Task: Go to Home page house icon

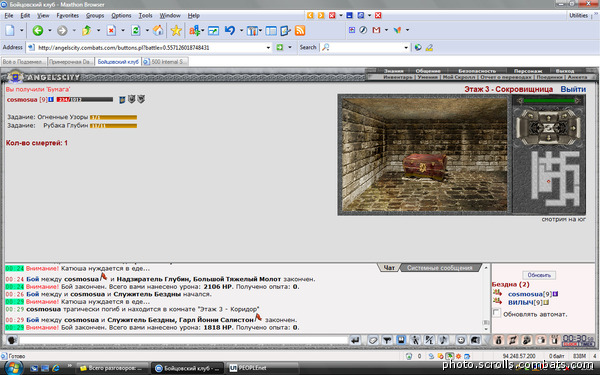Action: (158, 30)
